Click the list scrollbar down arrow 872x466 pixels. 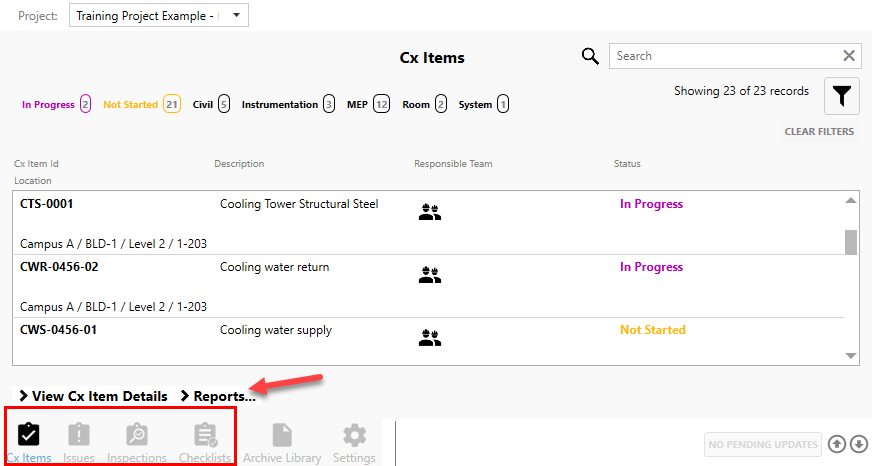(x=851, y=355)
